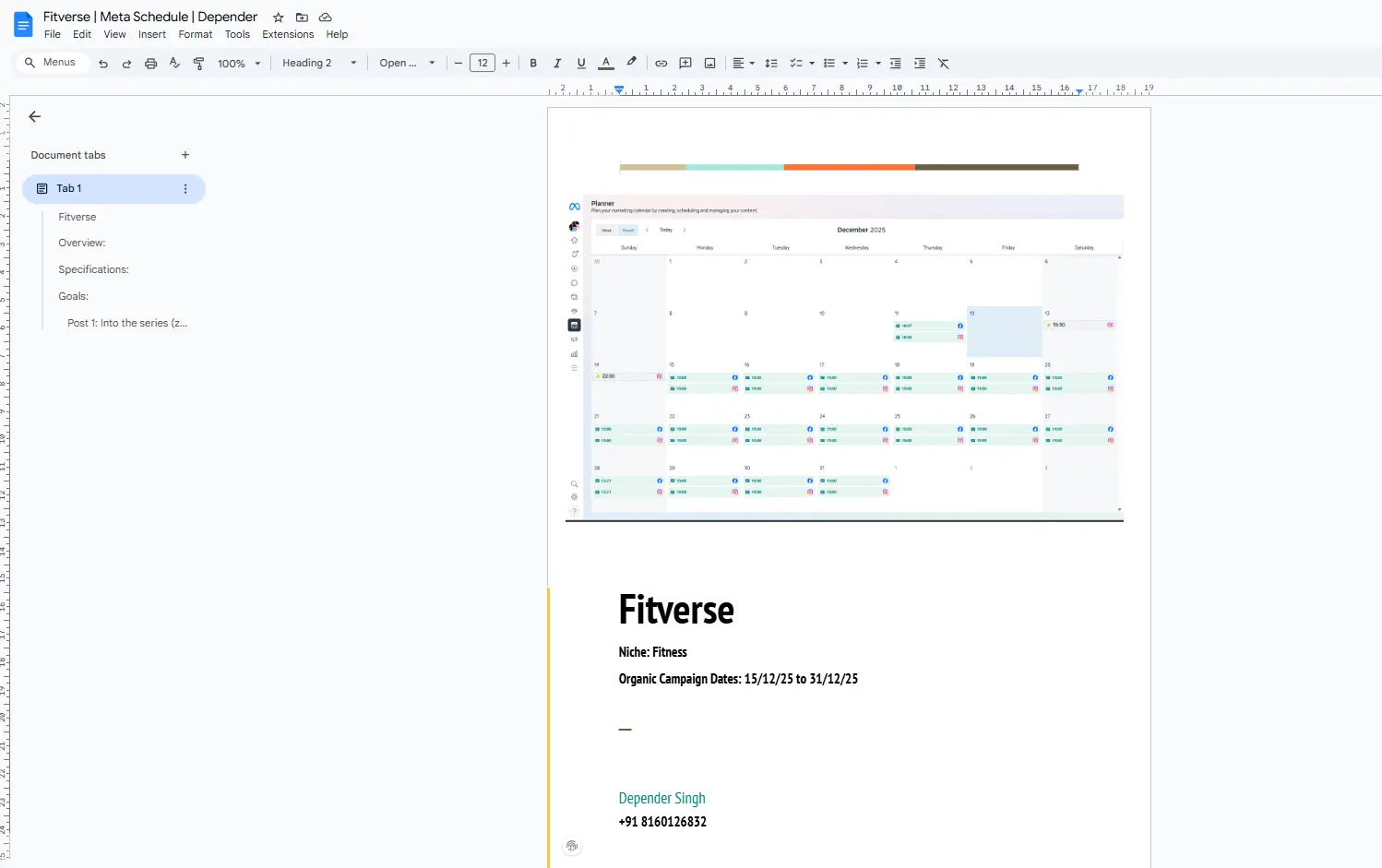Click the add comment icon
1382x868 pixels.
685,64
